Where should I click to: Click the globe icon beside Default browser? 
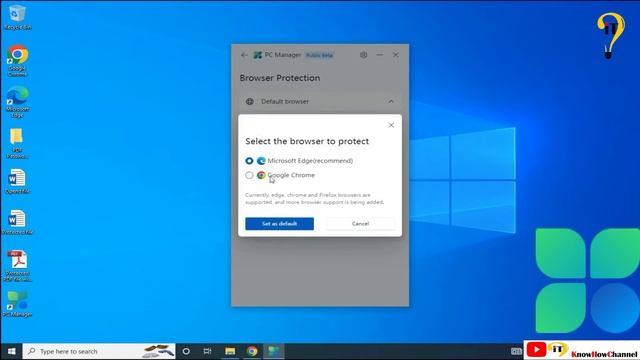point(250,101)
